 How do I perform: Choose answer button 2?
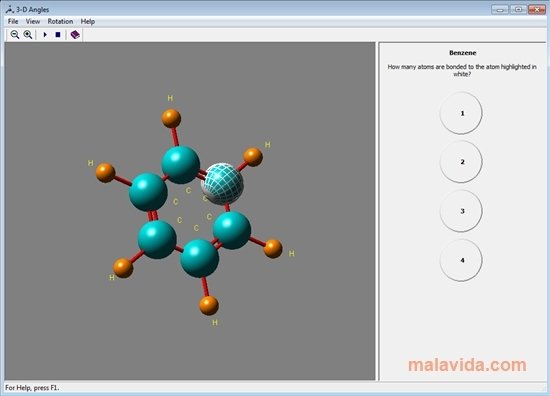(461, 162)
